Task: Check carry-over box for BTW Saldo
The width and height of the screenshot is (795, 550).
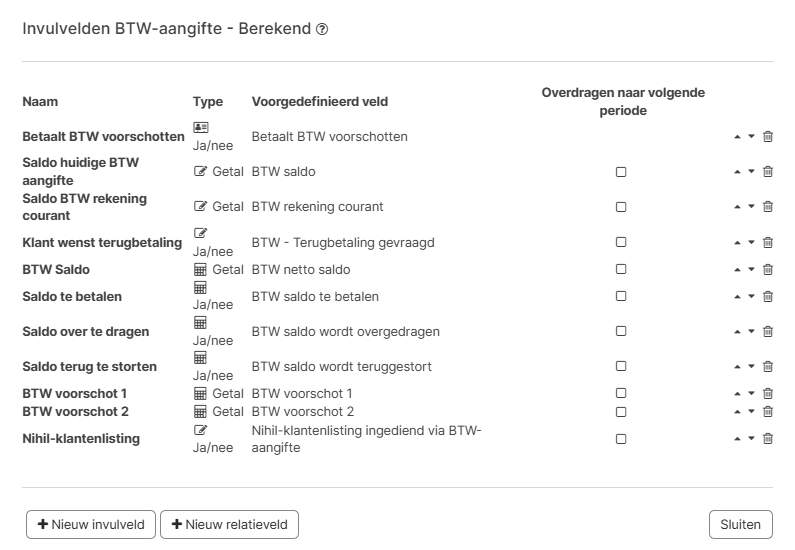Action: click(x=621, y=270)
